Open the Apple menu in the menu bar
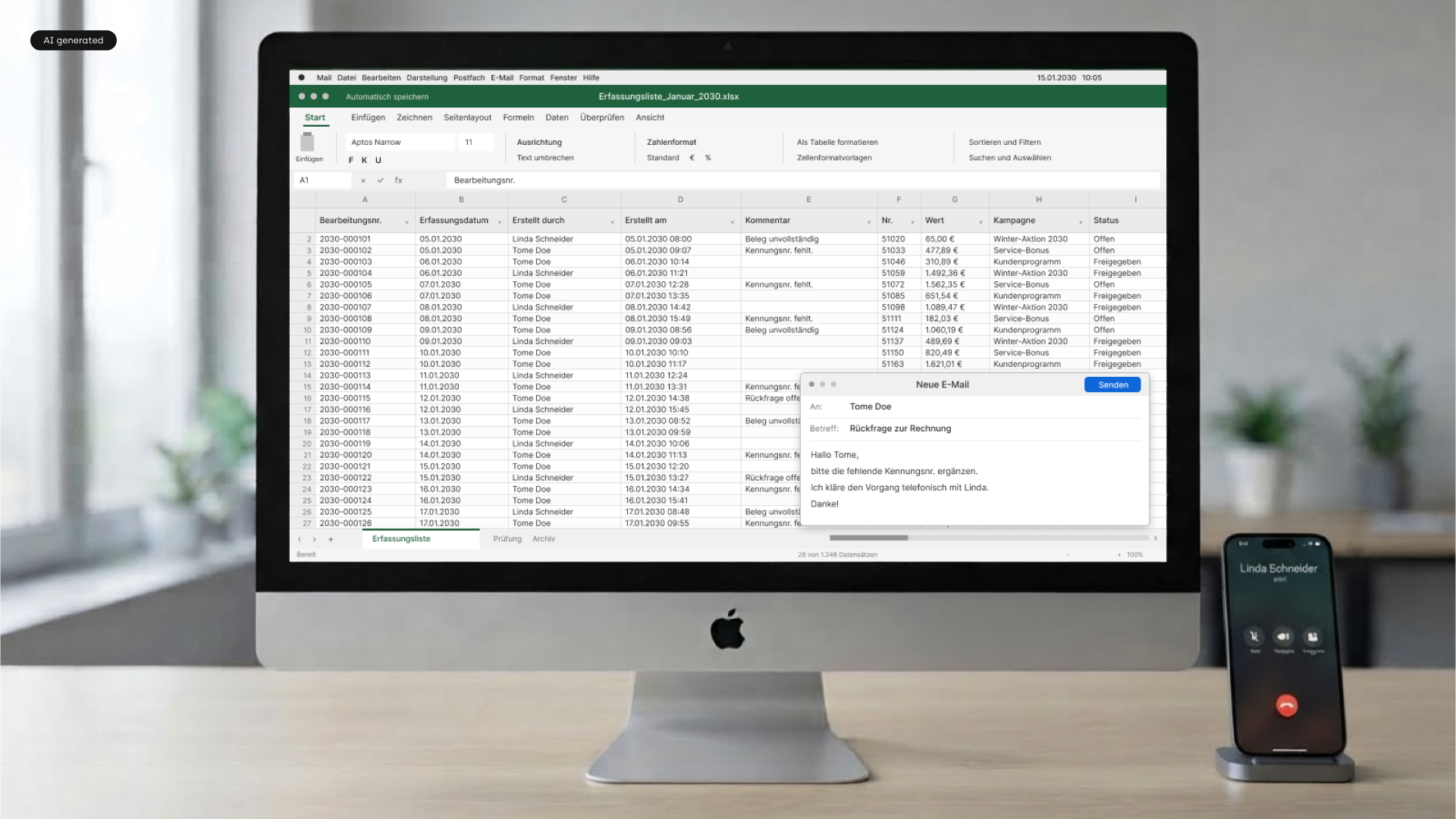Screen dimensions: 1456x819 pos(301,77)
